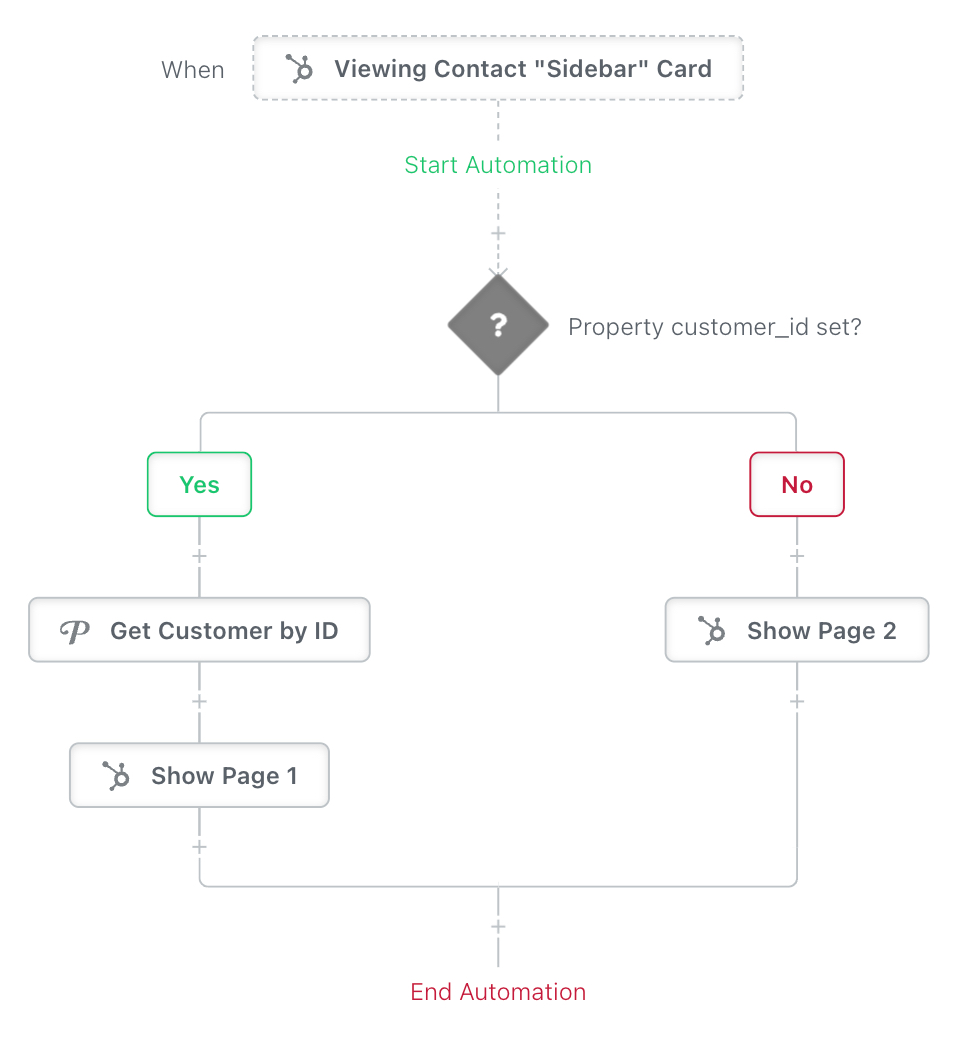Click the HubSpot icon in the trigger card

299,69
